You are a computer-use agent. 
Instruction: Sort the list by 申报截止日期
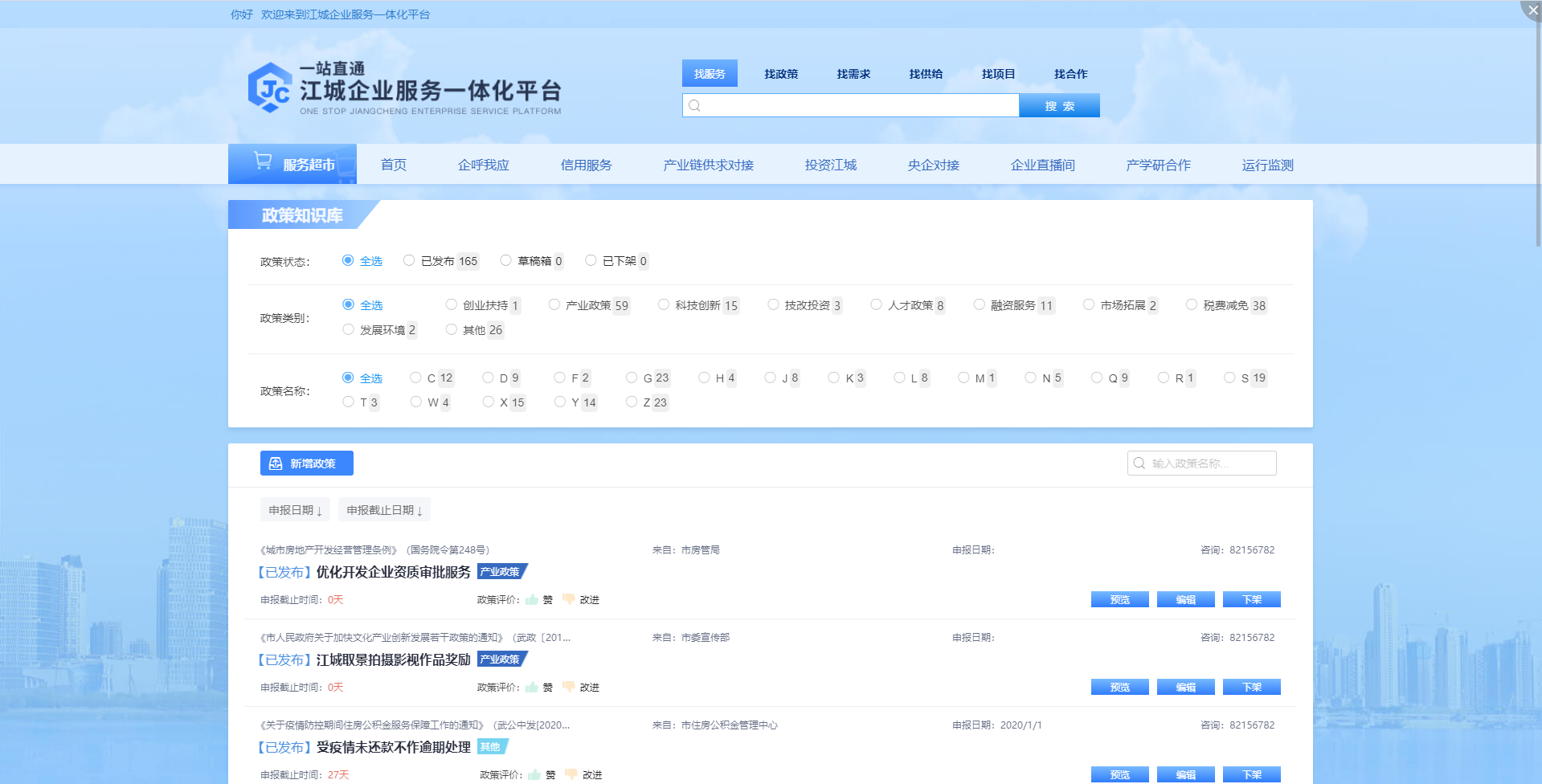pyautogui.click(x=384, y=510)
